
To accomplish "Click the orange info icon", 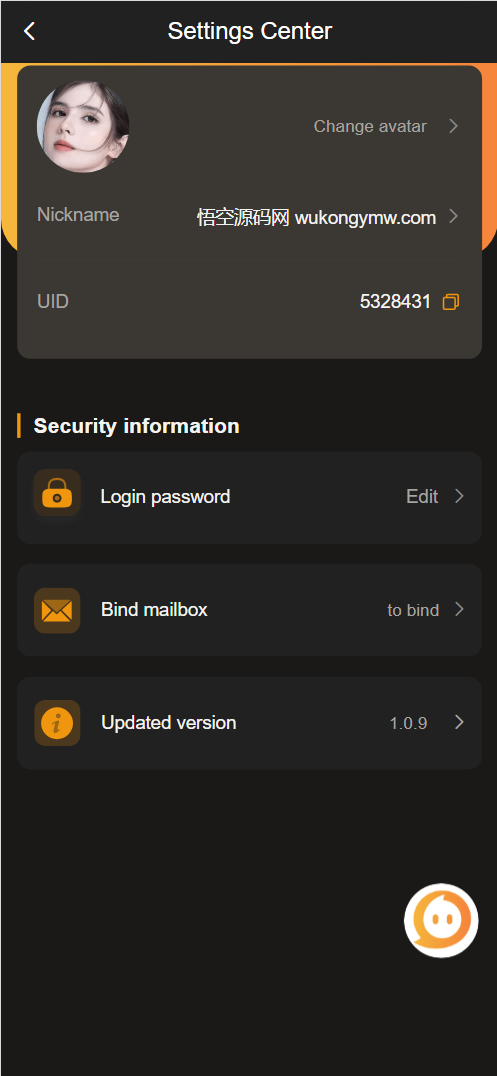I will (57, 723).
